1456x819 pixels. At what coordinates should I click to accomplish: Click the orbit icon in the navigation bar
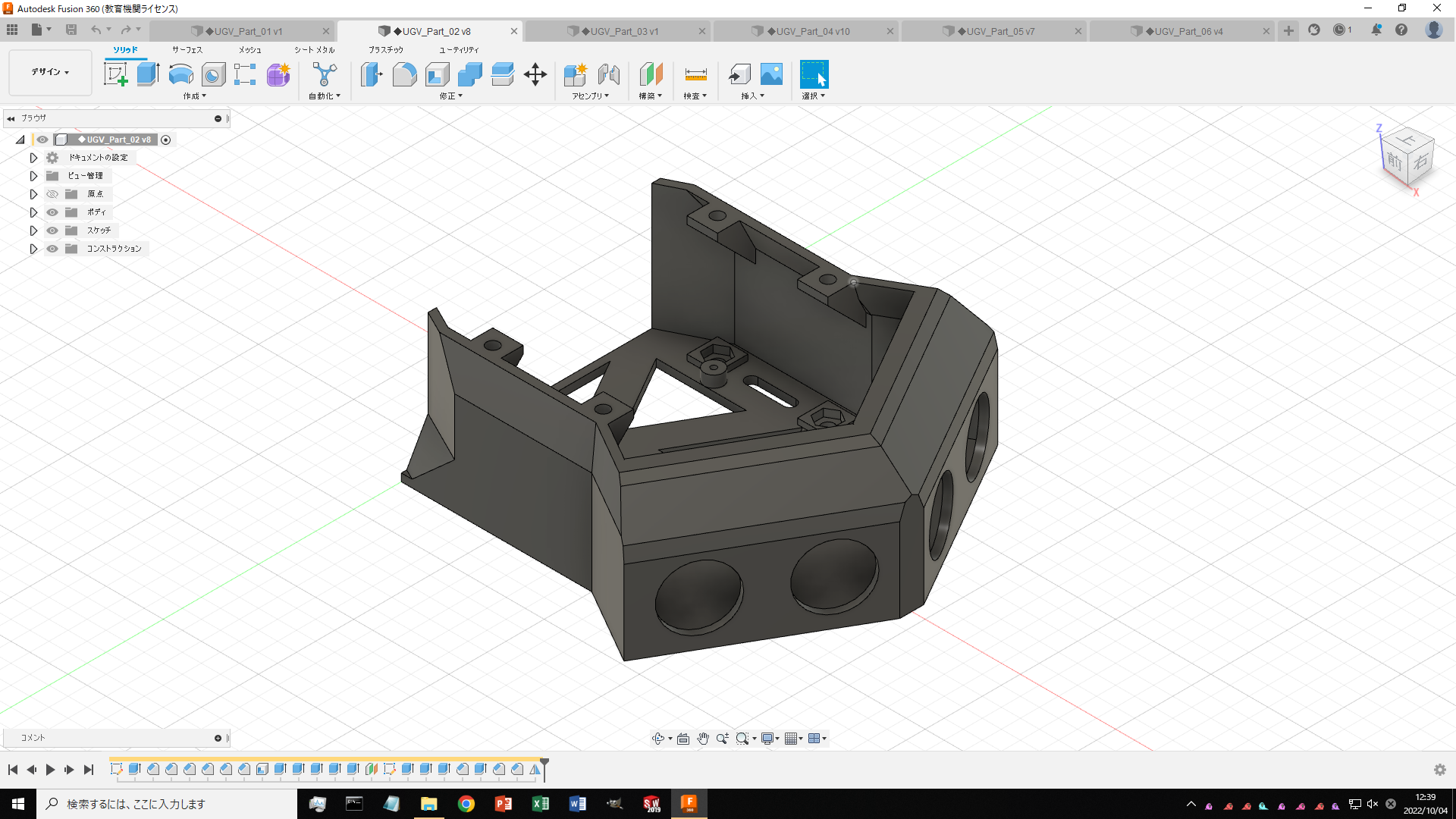[x=659, y=738]
